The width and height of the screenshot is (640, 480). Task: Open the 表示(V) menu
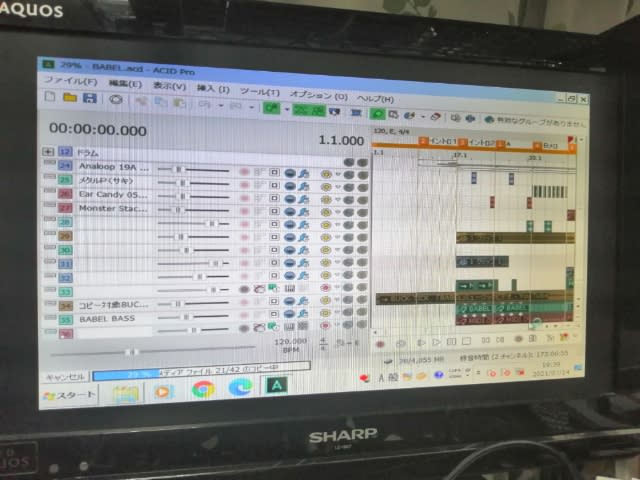tap(169, 86)
